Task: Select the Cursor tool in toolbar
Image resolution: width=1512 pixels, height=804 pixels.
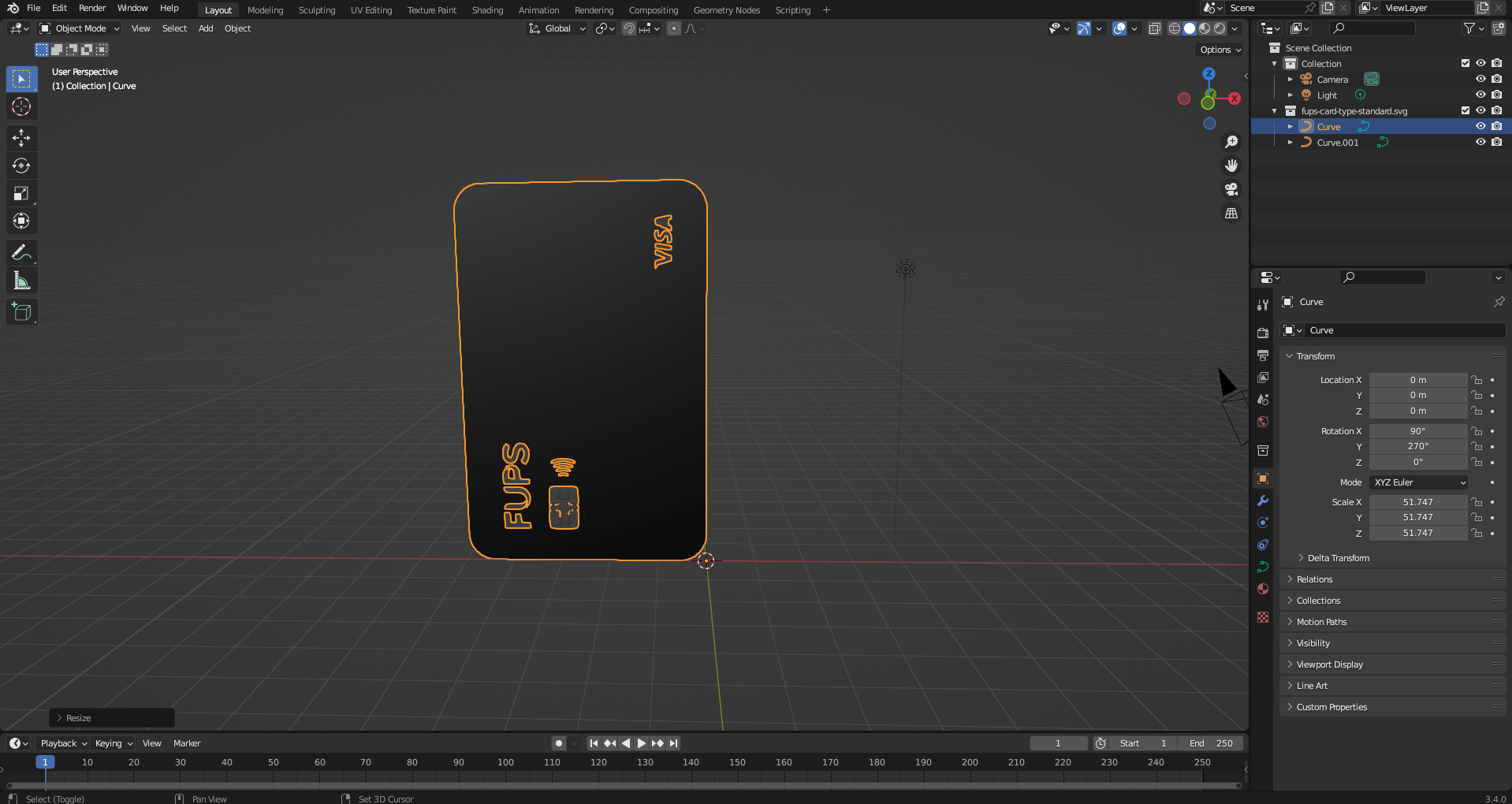Action: tap(21, 106)
